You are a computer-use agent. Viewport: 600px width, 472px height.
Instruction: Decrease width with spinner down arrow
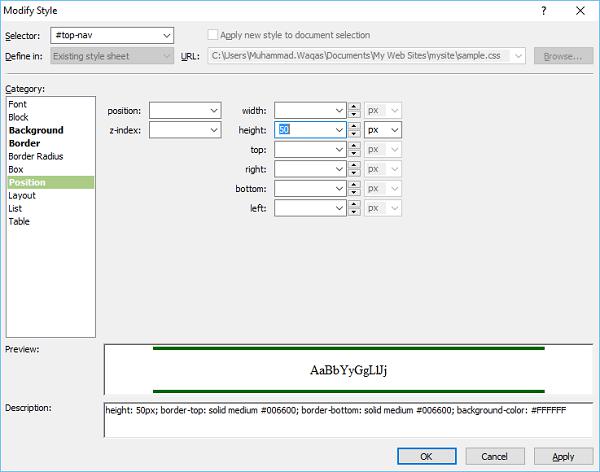[354, 114]
